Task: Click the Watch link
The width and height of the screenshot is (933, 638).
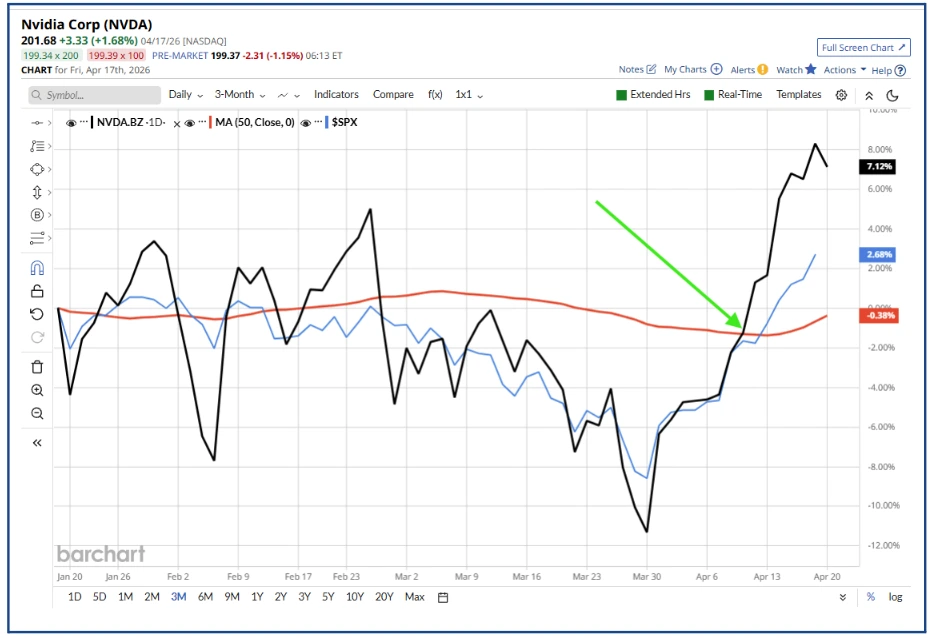Action: click(x=789, y=70)
